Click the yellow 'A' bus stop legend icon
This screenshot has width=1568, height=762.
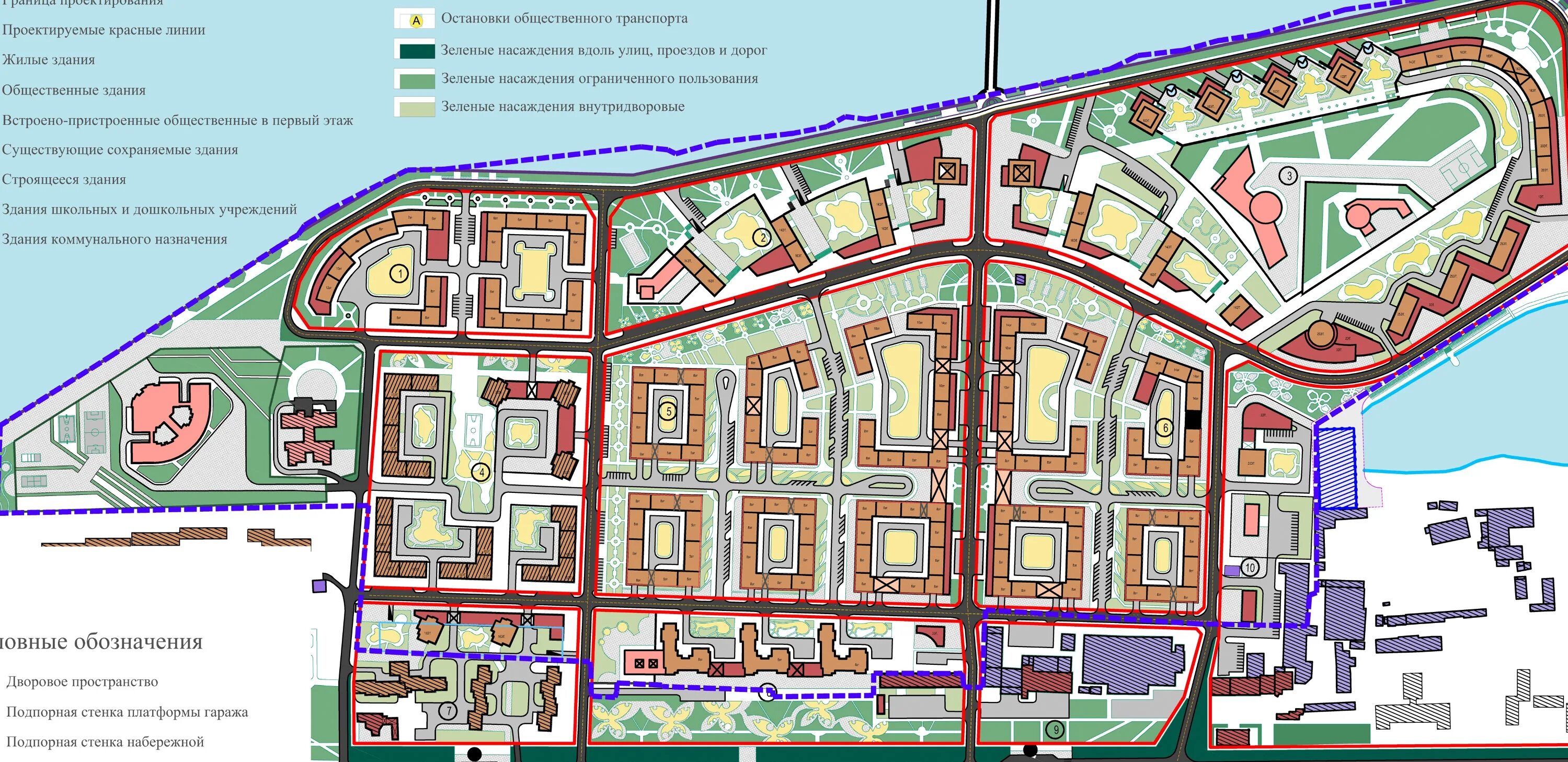[416, 21]
